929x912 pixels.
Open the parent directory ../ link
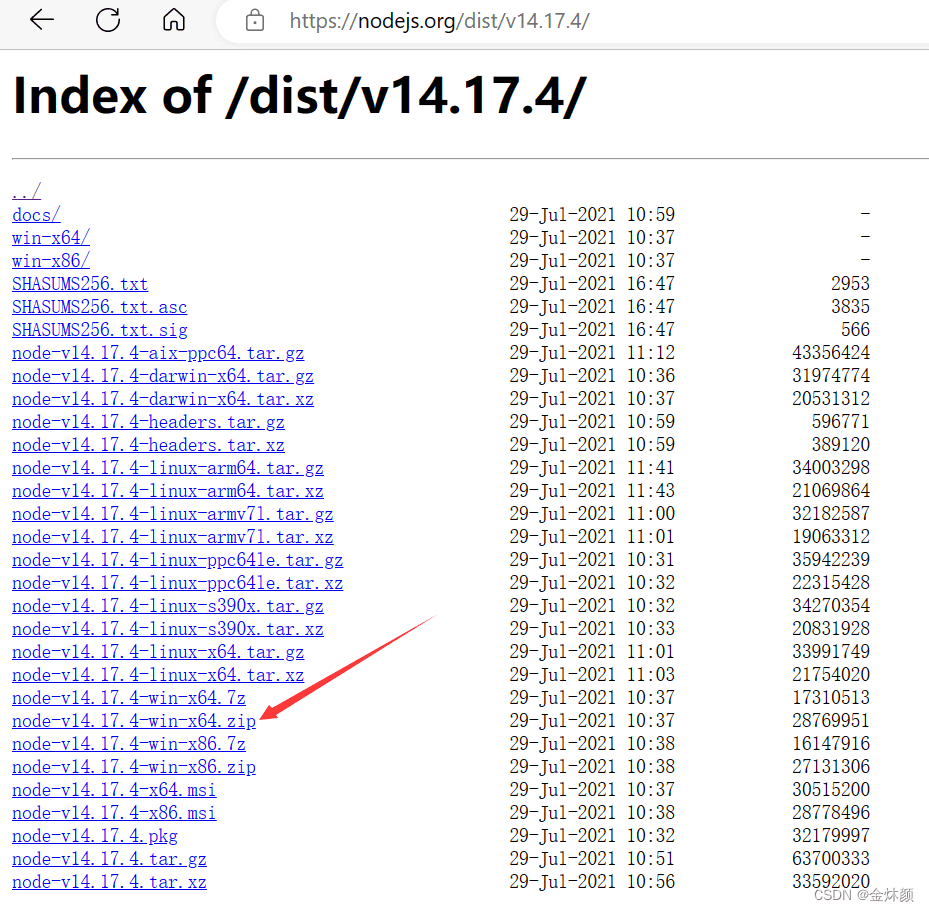27,191
